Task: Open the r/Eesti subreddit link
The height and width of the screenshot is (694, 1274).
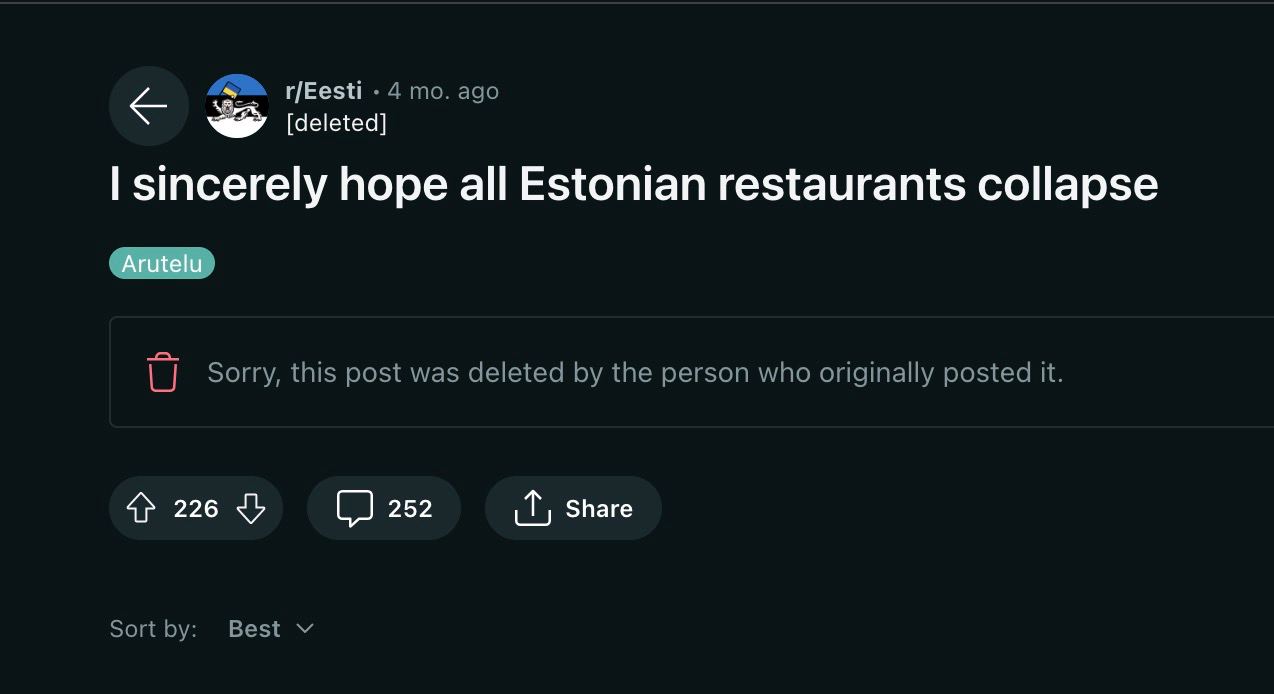Action: [x=323, y=91]
